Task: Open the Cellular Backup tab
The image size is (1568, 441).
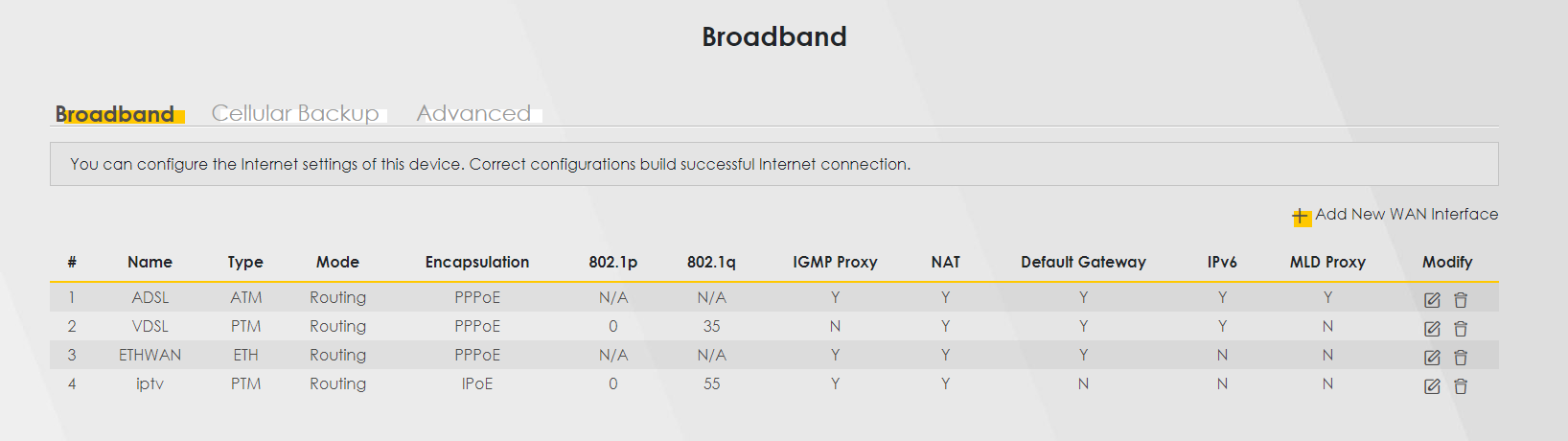Action: click(x=295, y=113)
